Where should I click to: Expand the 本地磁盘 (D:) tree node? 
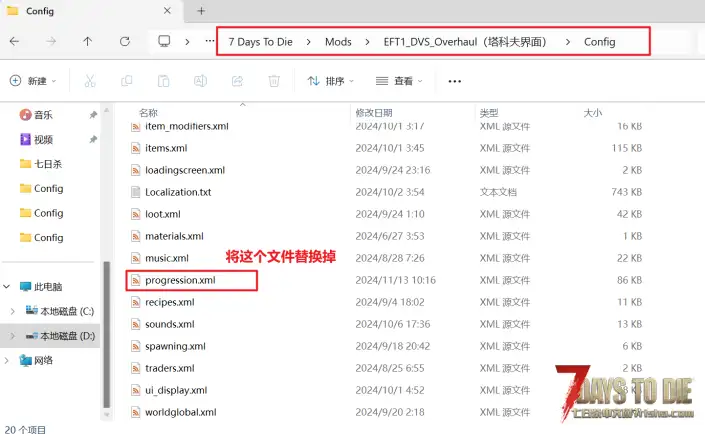coord(12,336)
